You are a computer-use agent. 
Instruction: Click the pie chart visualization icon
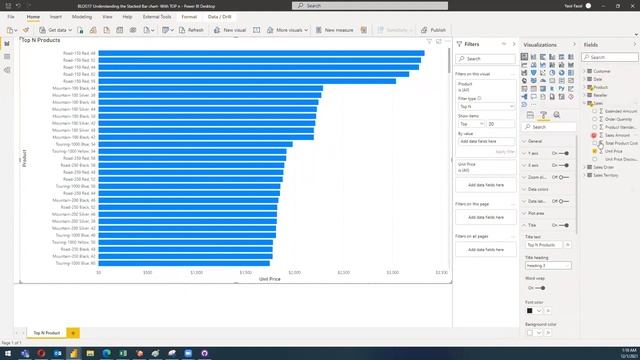coord(552,73)
